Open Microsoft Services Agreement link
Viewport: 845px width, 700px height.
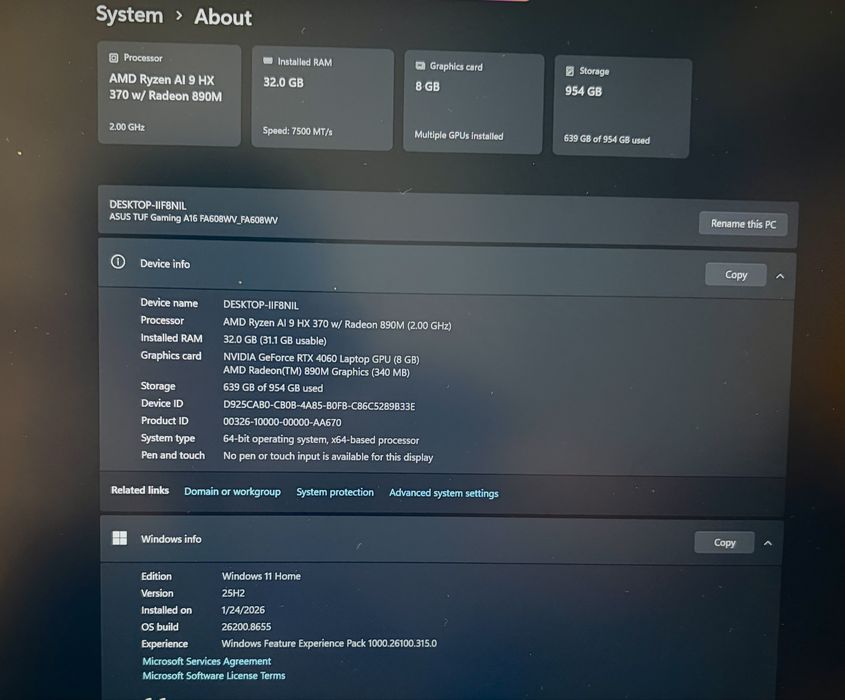click(206, 661)
